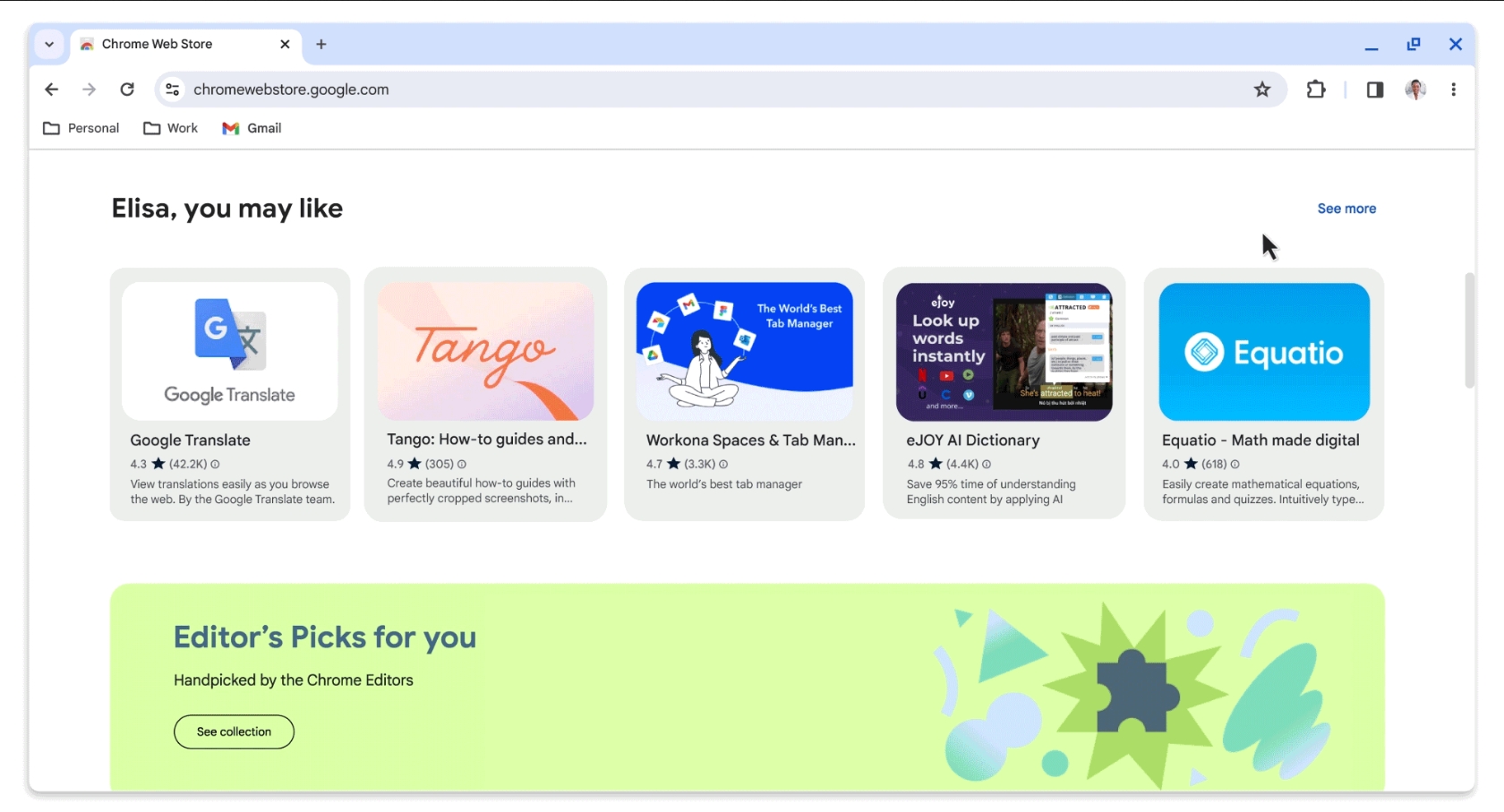Image resolution: width=1504 pixels, height=812 pixels.
Task: Click the See more link
Action: tap(1346, 209)
